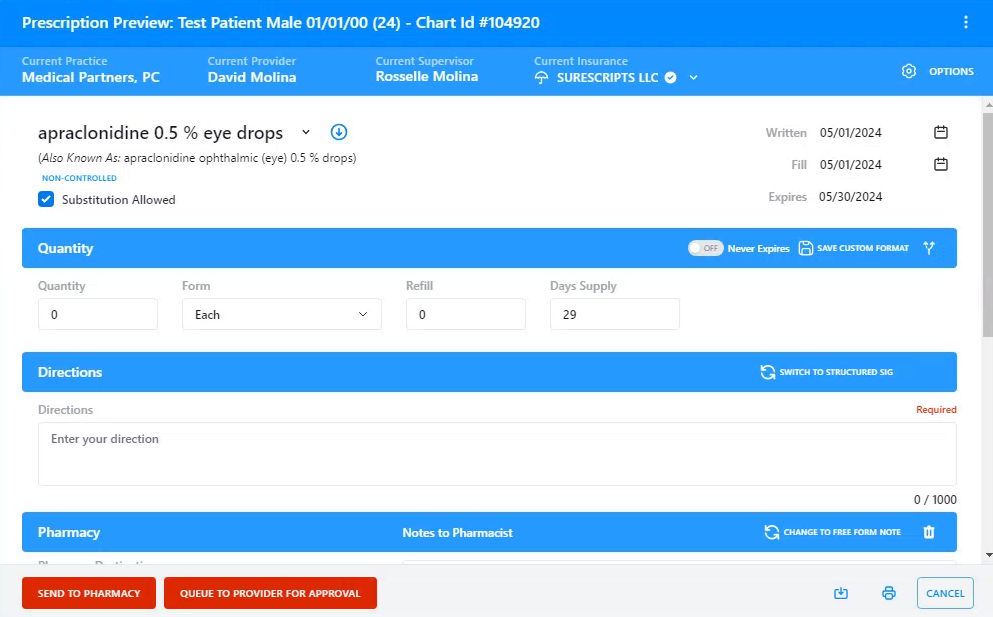Click the Current Provider David Molina text

click(252, 77)
